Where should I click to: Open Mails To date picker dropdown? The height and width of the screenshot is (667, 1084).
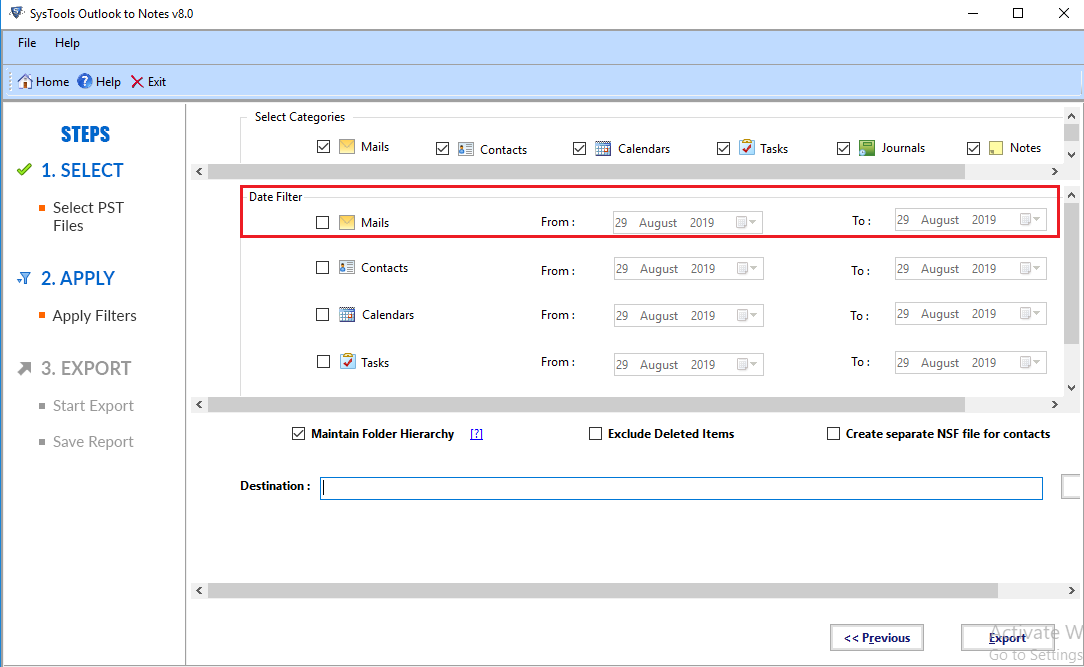coord(1030,220)
